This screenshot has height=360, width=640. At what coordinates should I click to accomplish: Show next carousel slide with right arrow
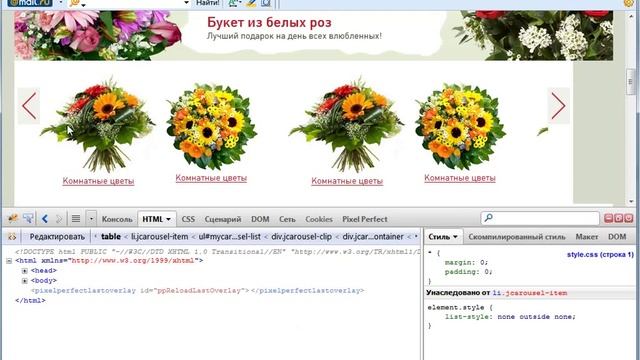point(558,106)
